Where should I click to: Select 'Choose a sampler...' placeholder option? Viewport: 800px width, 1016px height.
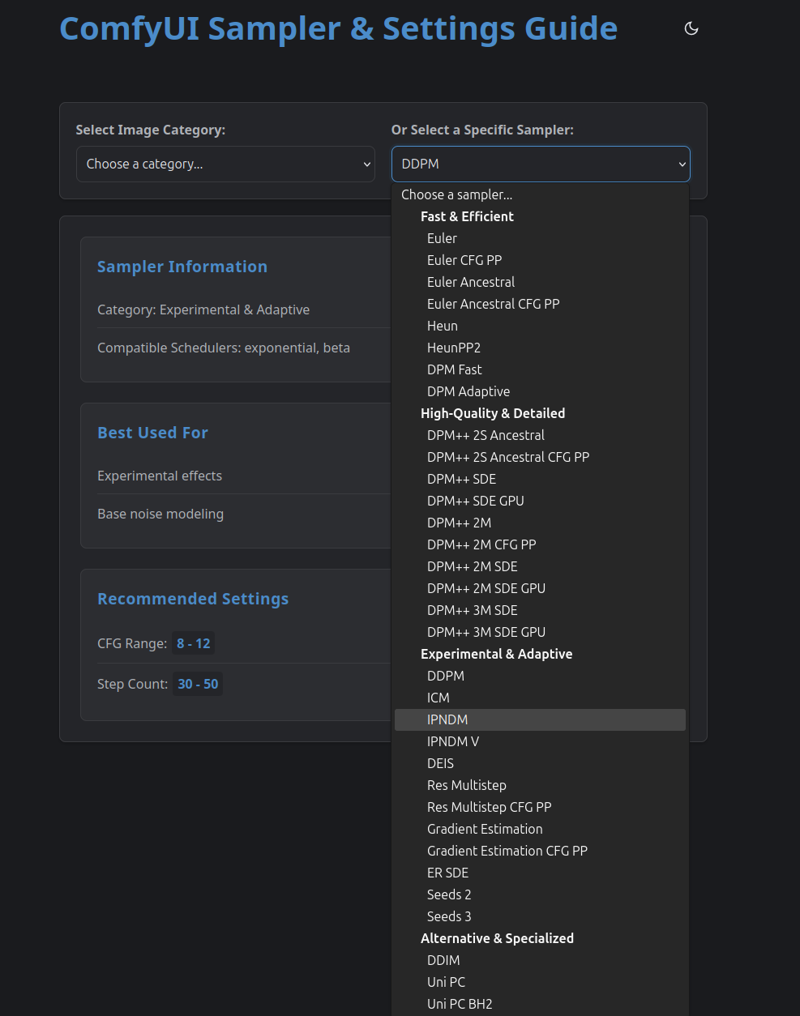(540, 194)
